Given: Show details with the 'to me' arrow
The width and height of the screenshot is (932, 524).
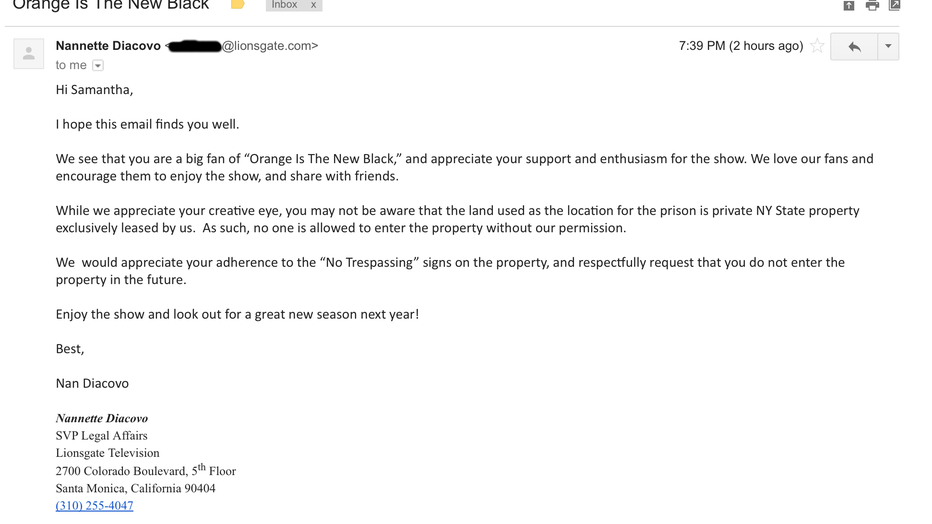Looking at the screenshot, I should click(x=98, y=65).
